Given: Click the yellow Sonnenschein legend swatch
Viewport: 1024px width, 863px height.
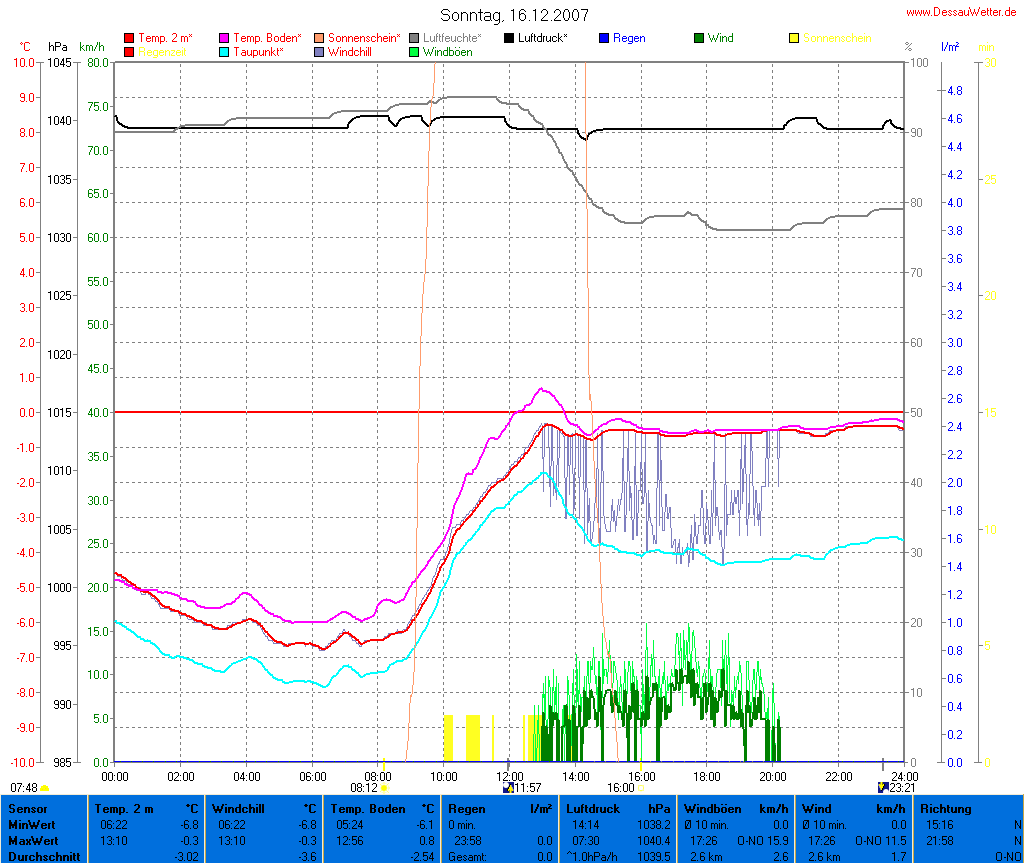Looking at the screenshot, I should tap(794, 38).
